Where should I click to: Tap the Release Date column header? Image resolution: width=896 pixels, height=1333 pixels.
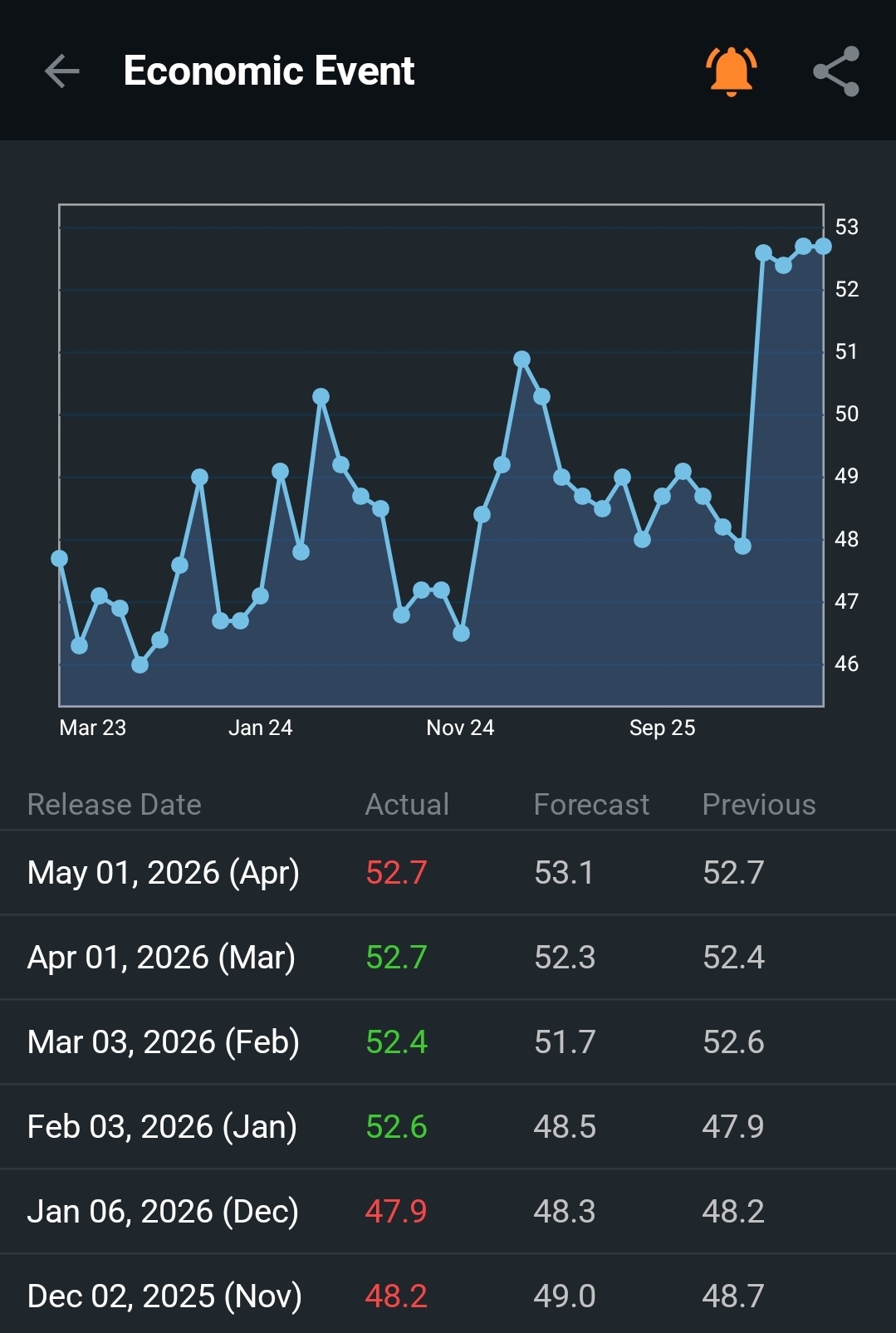(115, 804)
